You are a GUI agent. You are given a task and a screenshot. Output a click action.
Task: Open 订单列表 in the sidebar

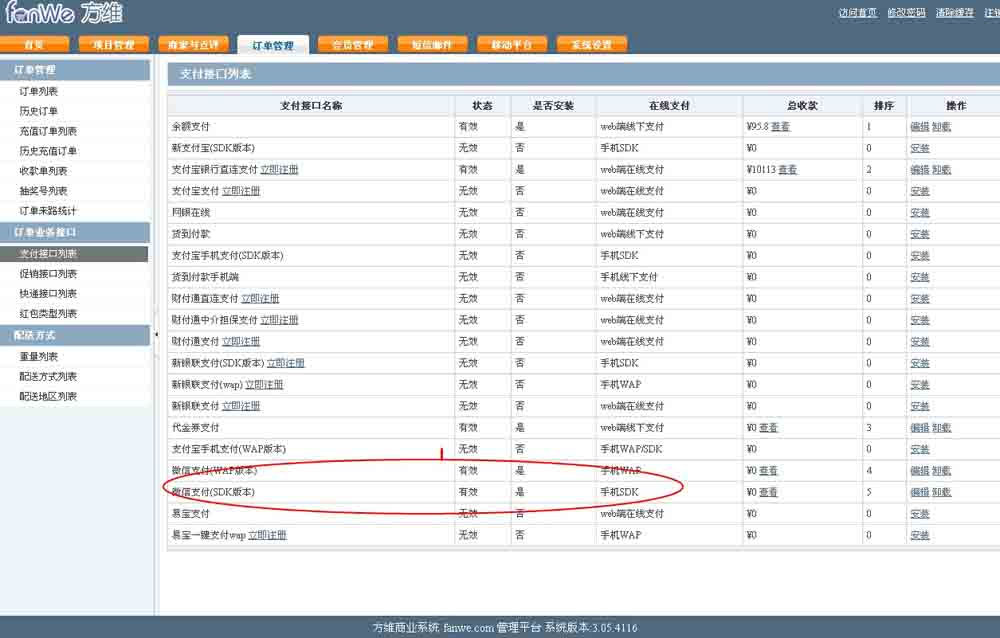(x=38, y=91)
